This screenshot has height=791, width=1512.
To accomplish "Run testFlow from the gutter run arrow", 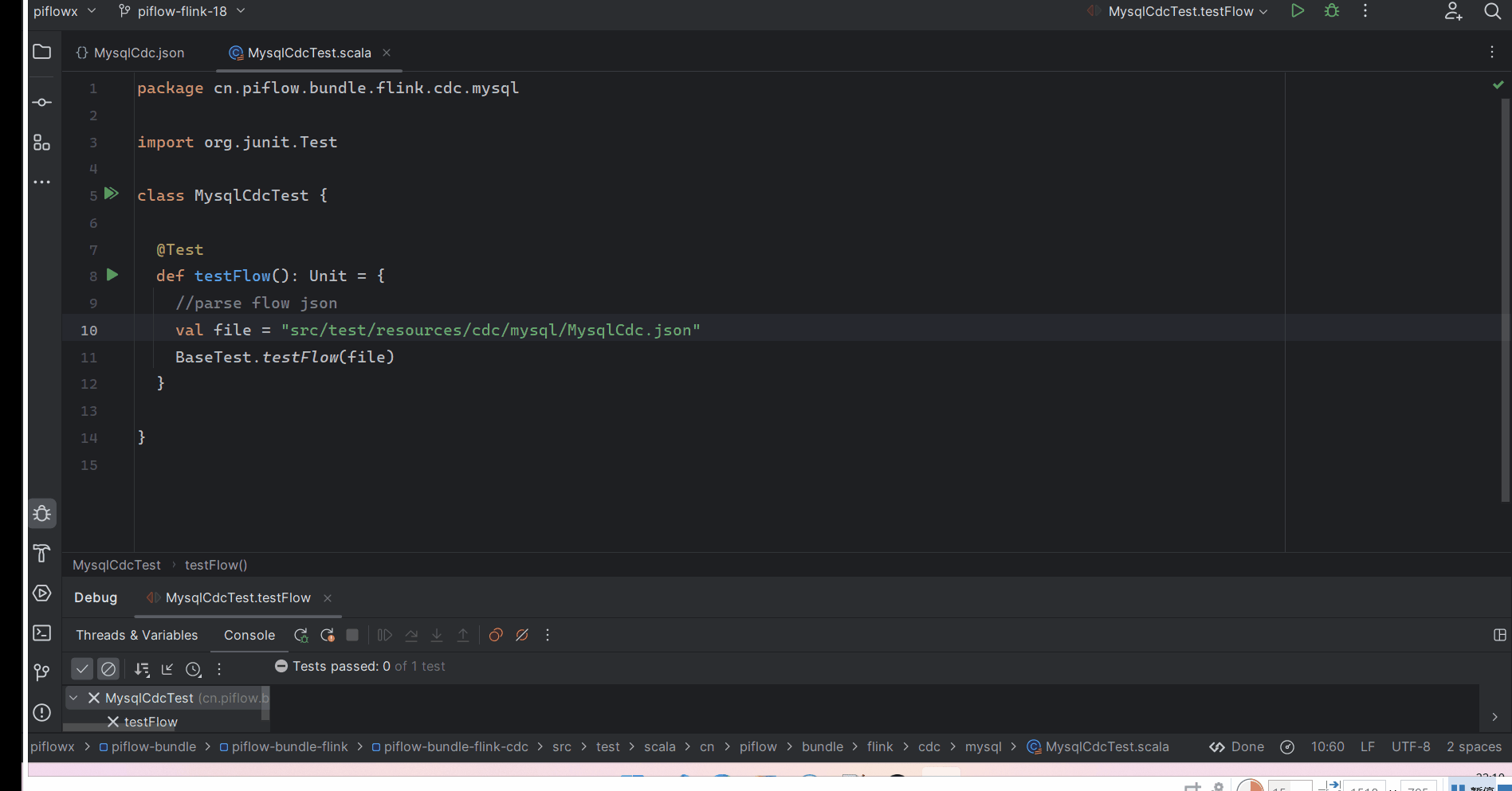I will [x=112, y=275].
